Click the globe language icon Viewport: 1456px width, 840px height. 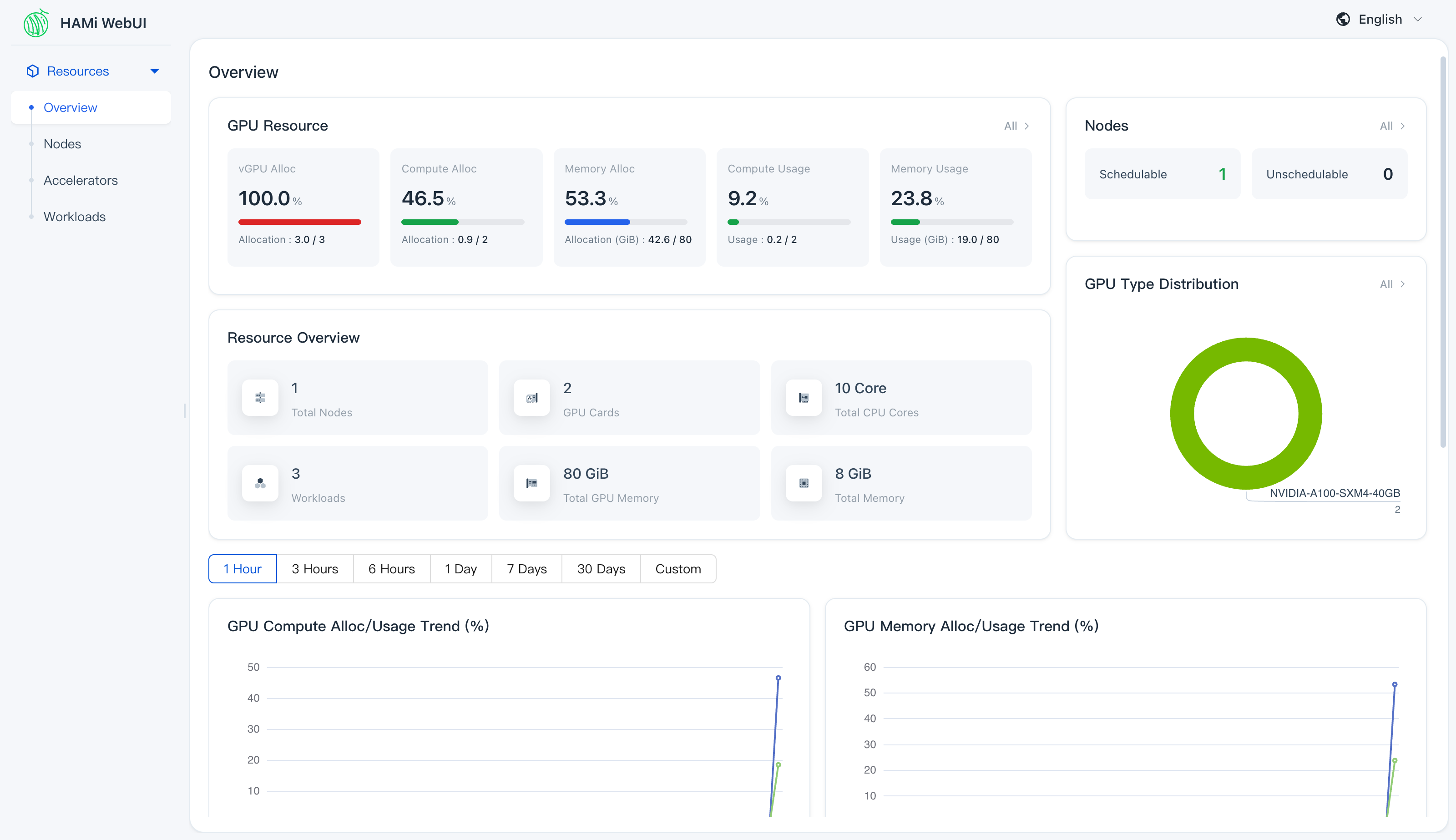(x=1342, y=19)
